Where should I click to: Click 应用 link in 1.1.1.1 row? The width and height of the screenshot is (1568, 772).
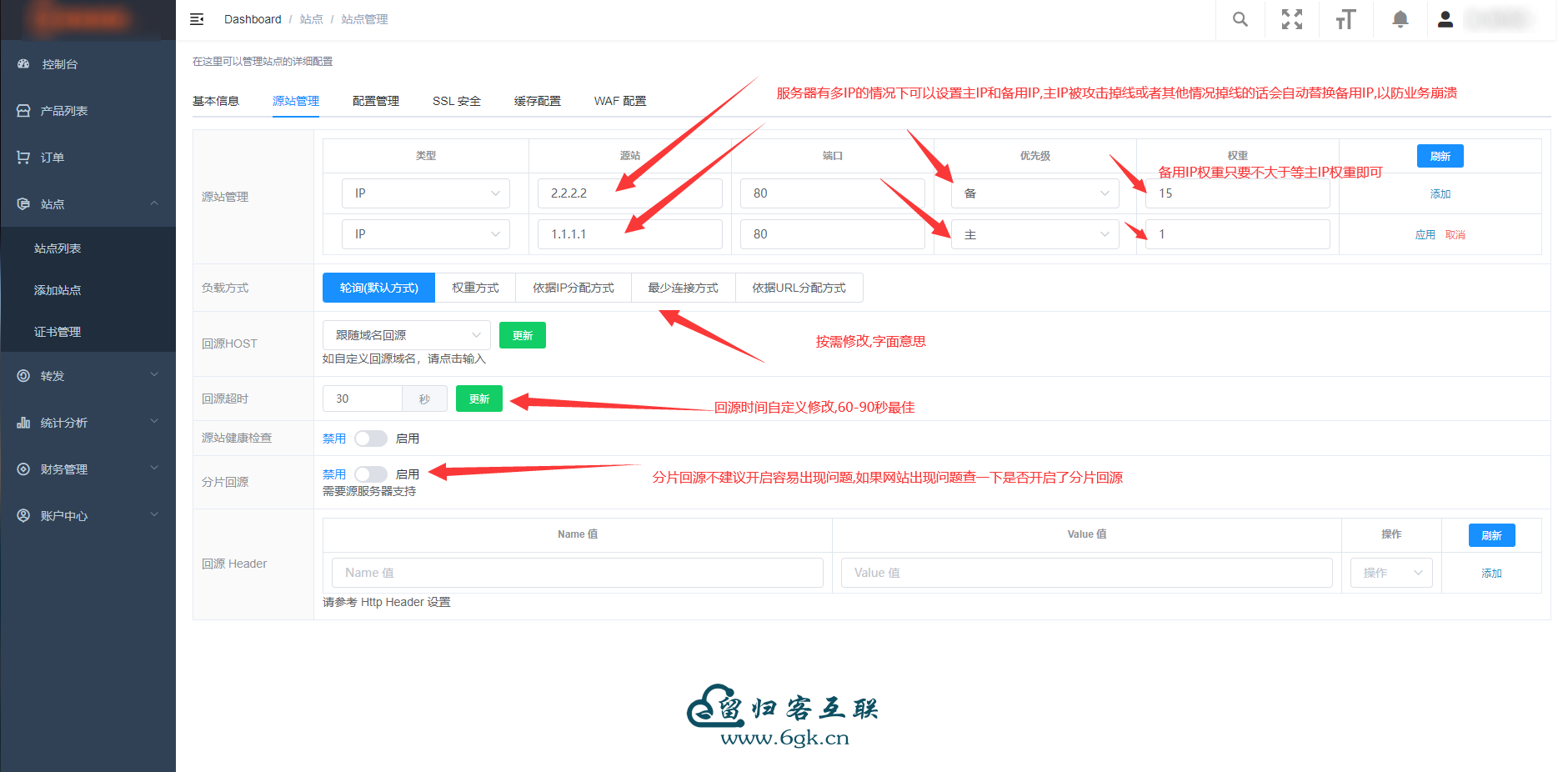coord(1425,234)
